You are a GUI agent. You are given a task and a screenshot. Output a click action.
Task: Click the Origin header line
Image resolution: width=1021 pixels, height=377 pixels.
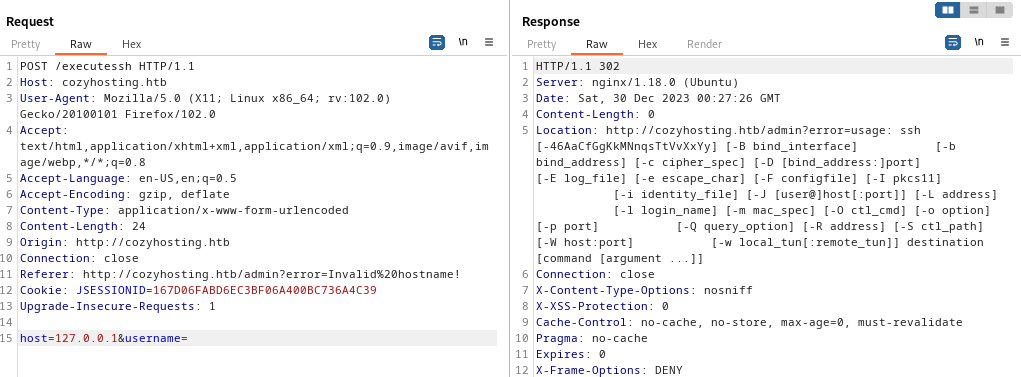click(x=124, y=242)
